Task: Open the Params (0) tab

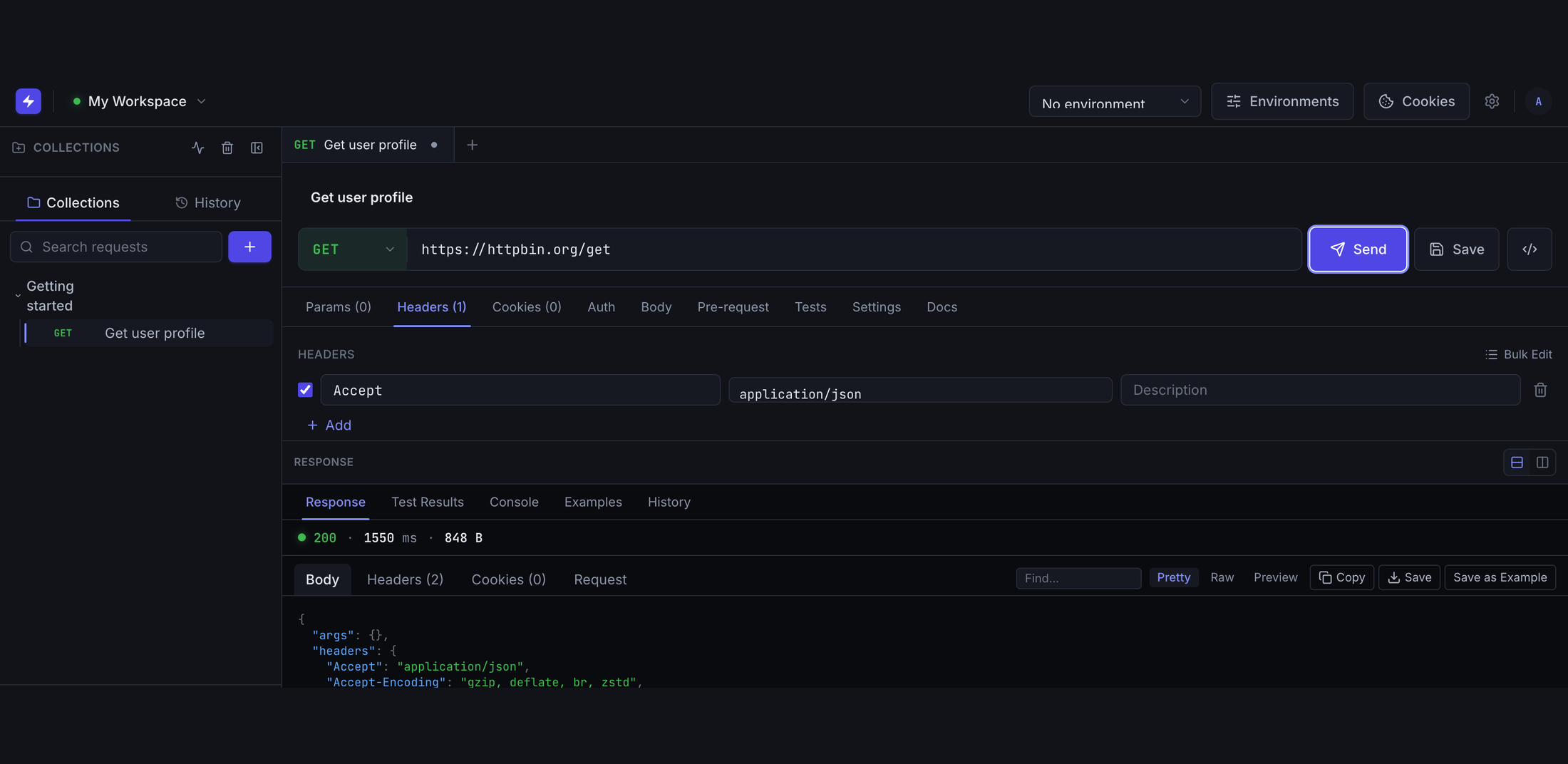Action: coord(339,307)
